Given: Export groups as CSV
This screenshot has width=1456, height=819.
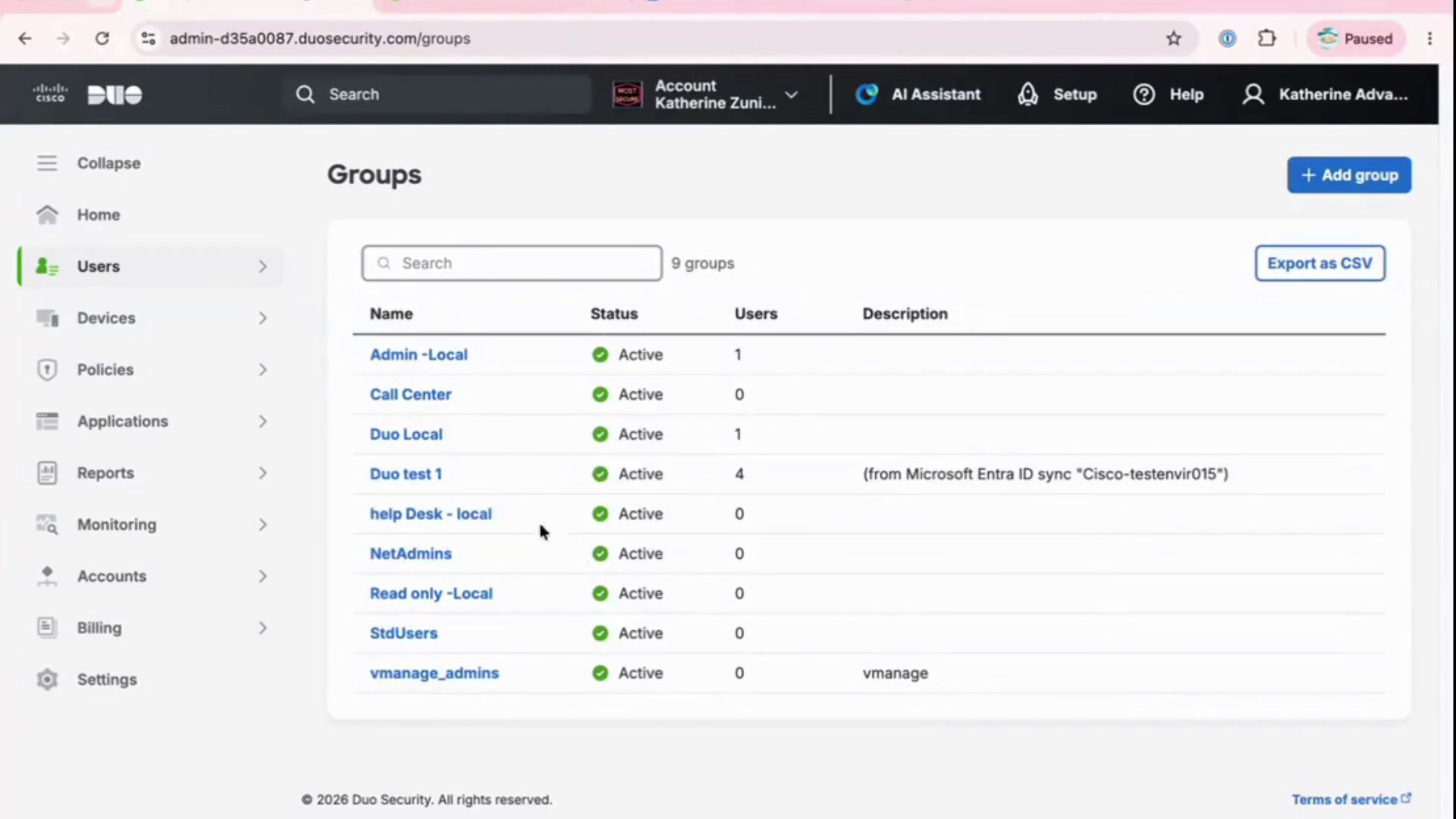Looking at the screenshot, I should (1319, 263).
